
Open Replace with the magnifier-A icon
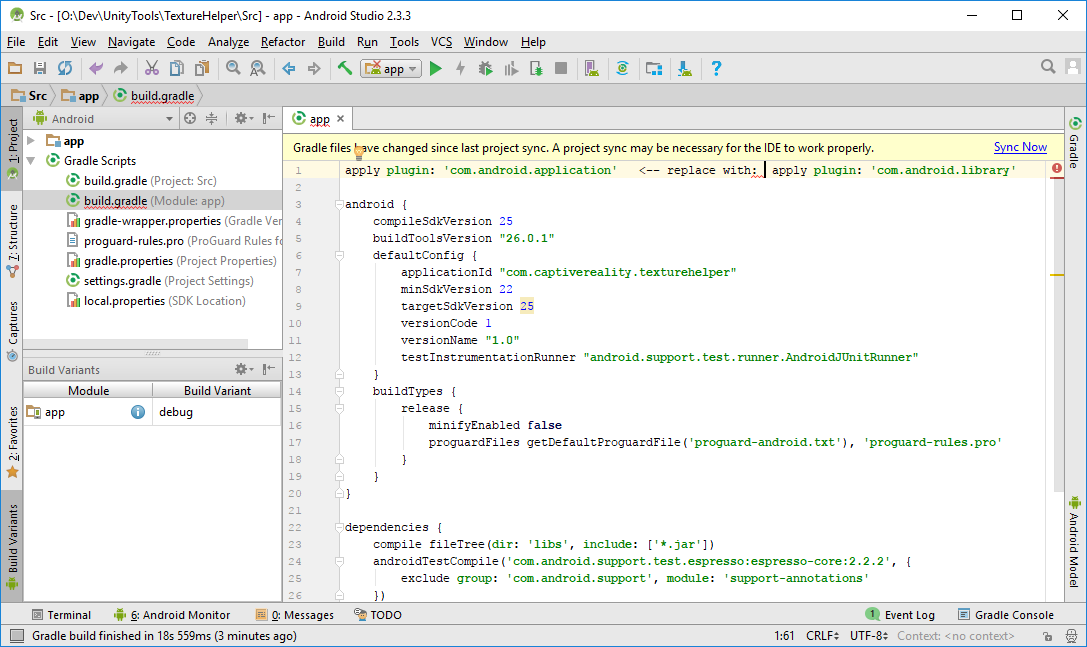tap(257, 68)
